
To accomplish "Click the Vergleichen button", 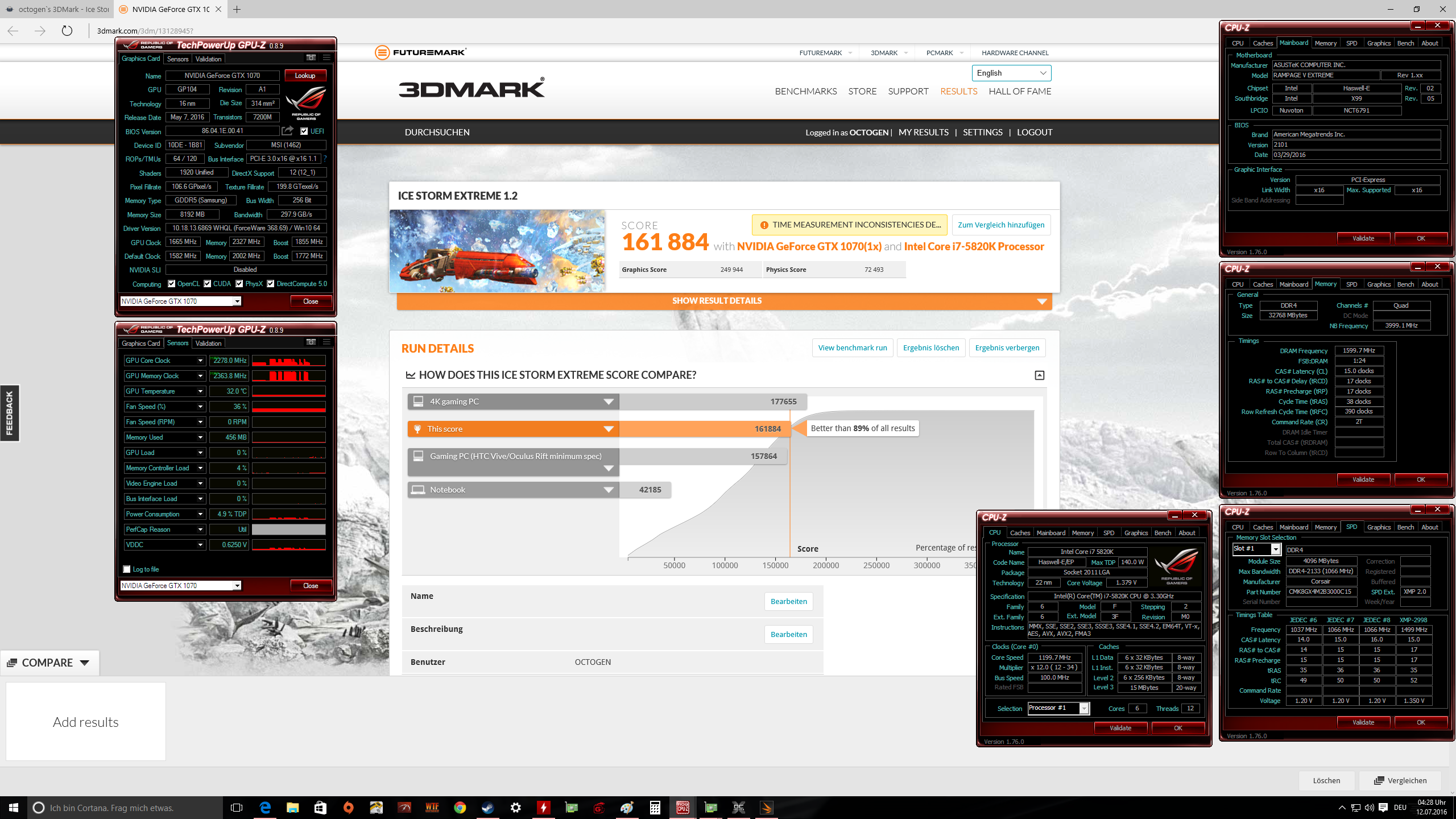I will (x=1400, y=780).
